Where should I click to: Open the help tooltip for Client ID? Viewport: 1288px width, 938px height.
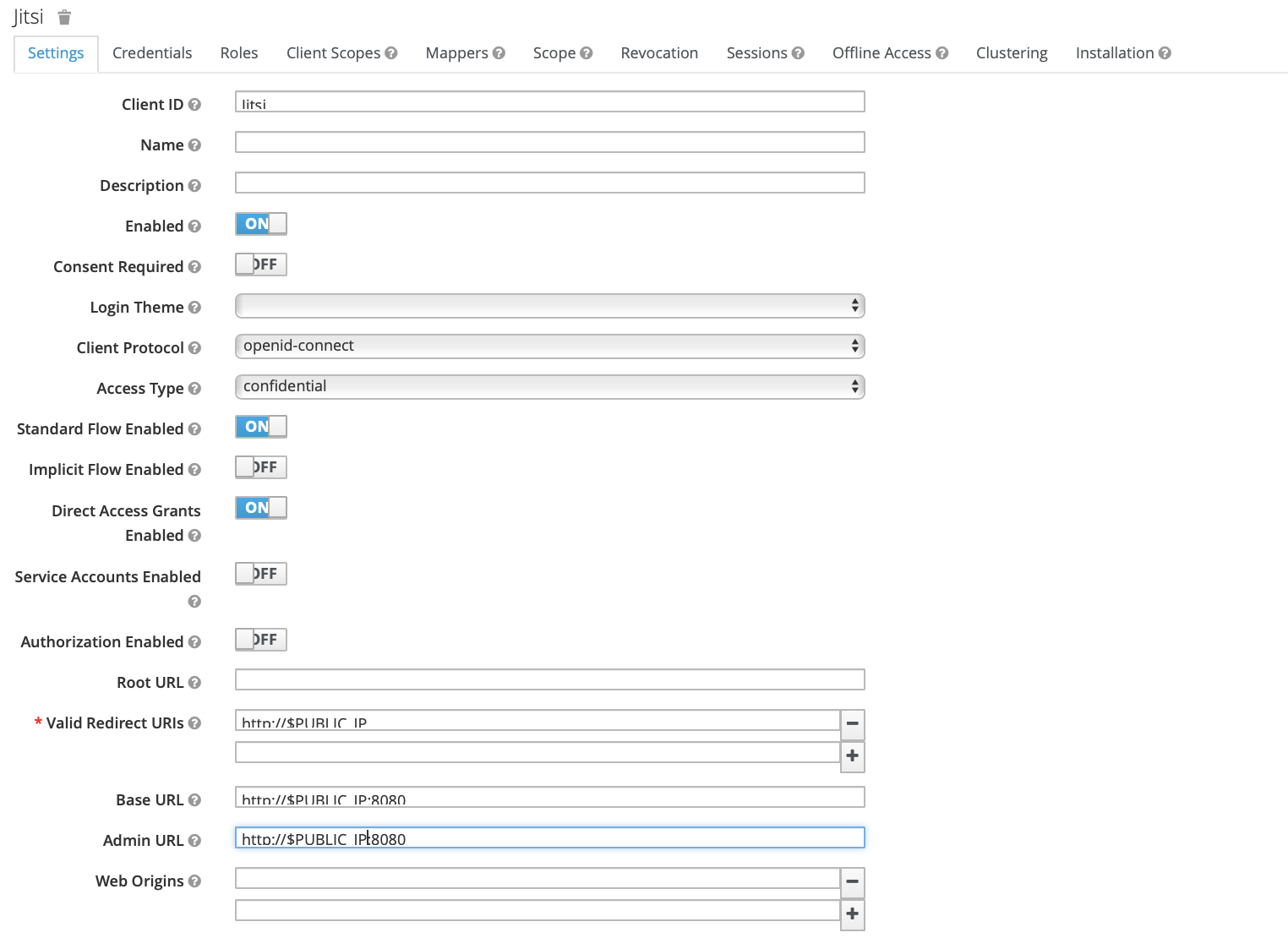coord(195,105)
